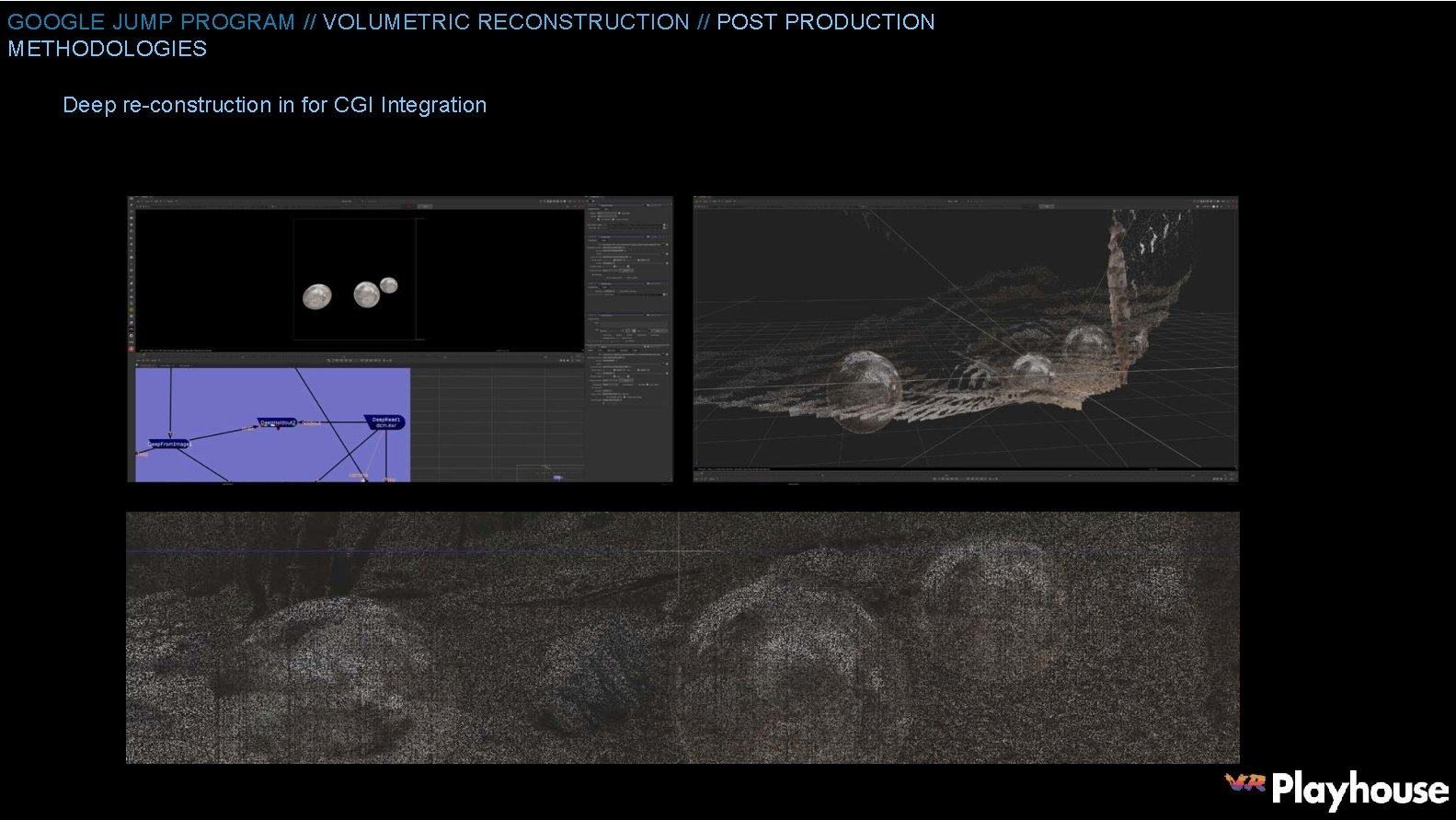Click the 'METHODOLOGIES' heading text

point(108,49)
